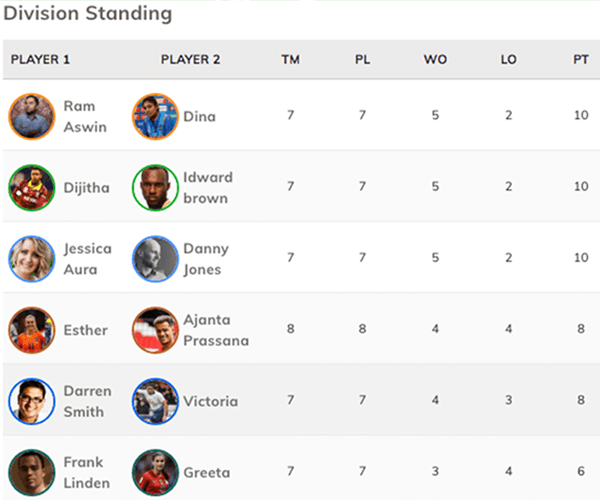
Task: Click the WO column header
Action: tap(435, 59)
